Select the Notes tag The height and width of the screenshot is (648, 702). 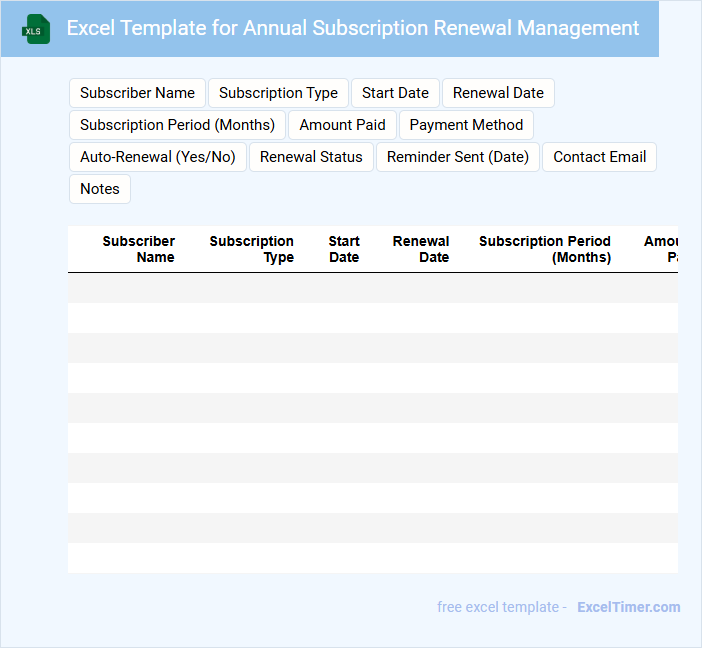(100, 189)
